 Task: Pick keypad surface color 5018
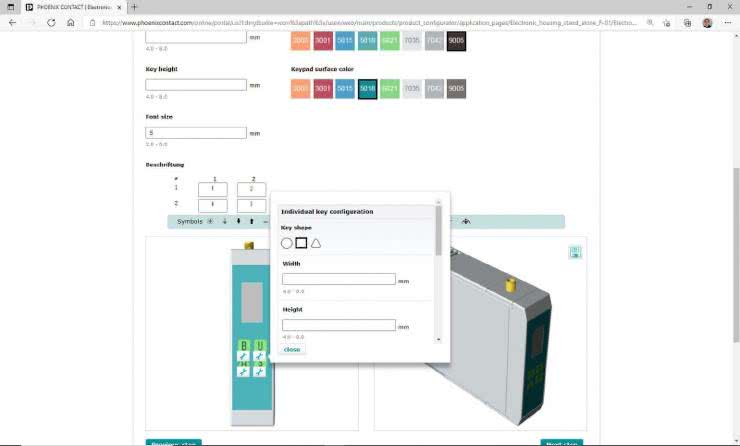367,89
